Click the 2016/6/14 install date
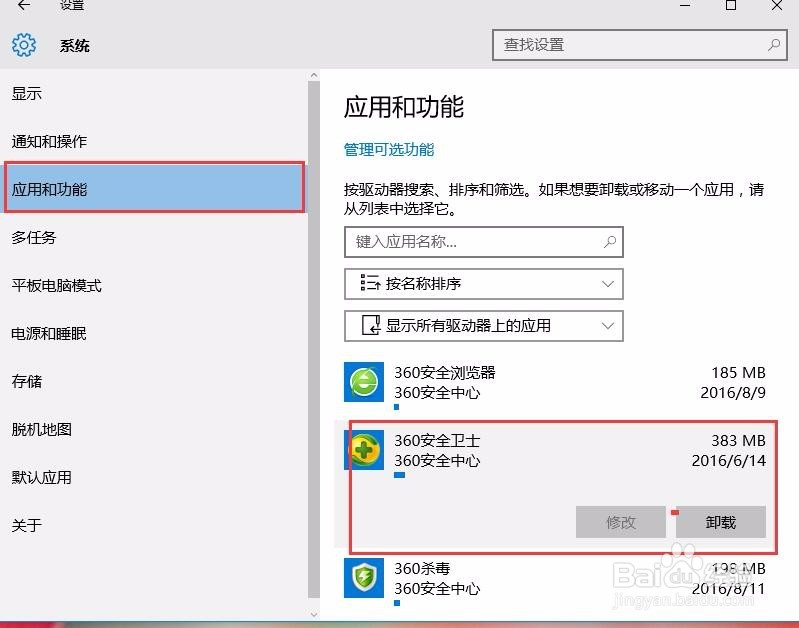The height and width of the screenshot is (628, 799). 729,461
